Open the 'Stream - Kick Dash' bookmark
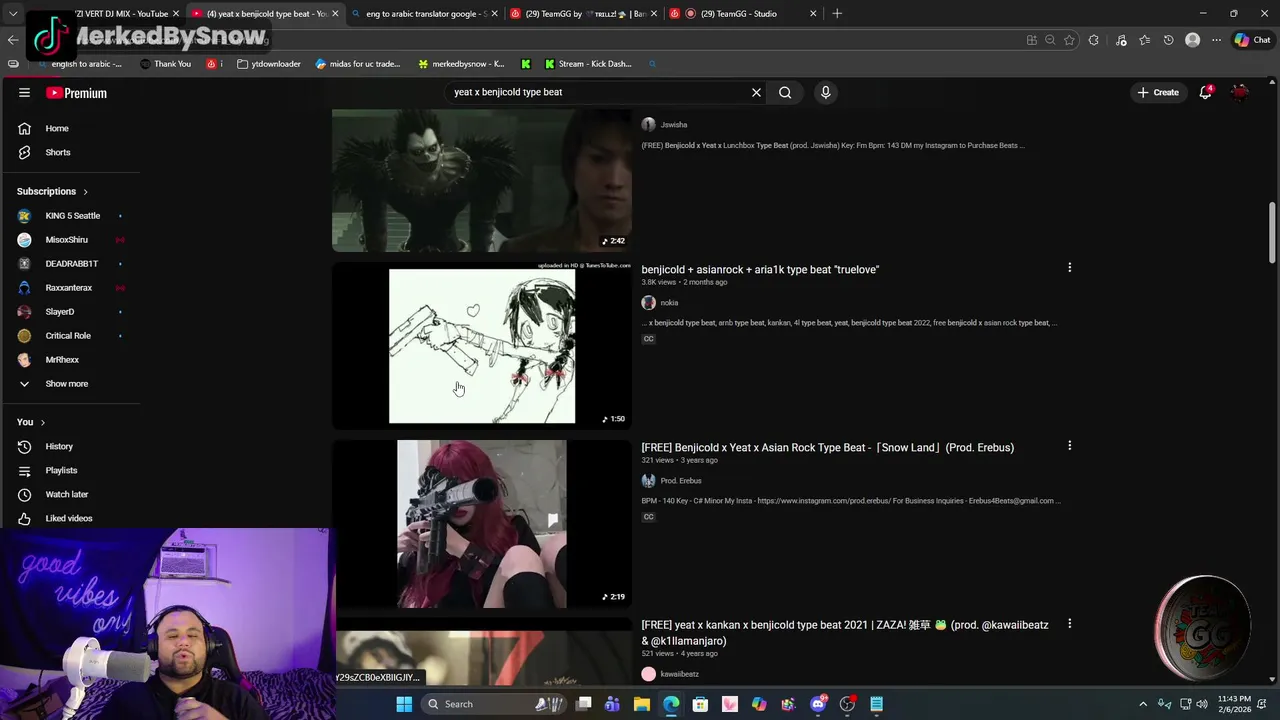The width and height of the screenshot is (1280, 720). point(588,64)
